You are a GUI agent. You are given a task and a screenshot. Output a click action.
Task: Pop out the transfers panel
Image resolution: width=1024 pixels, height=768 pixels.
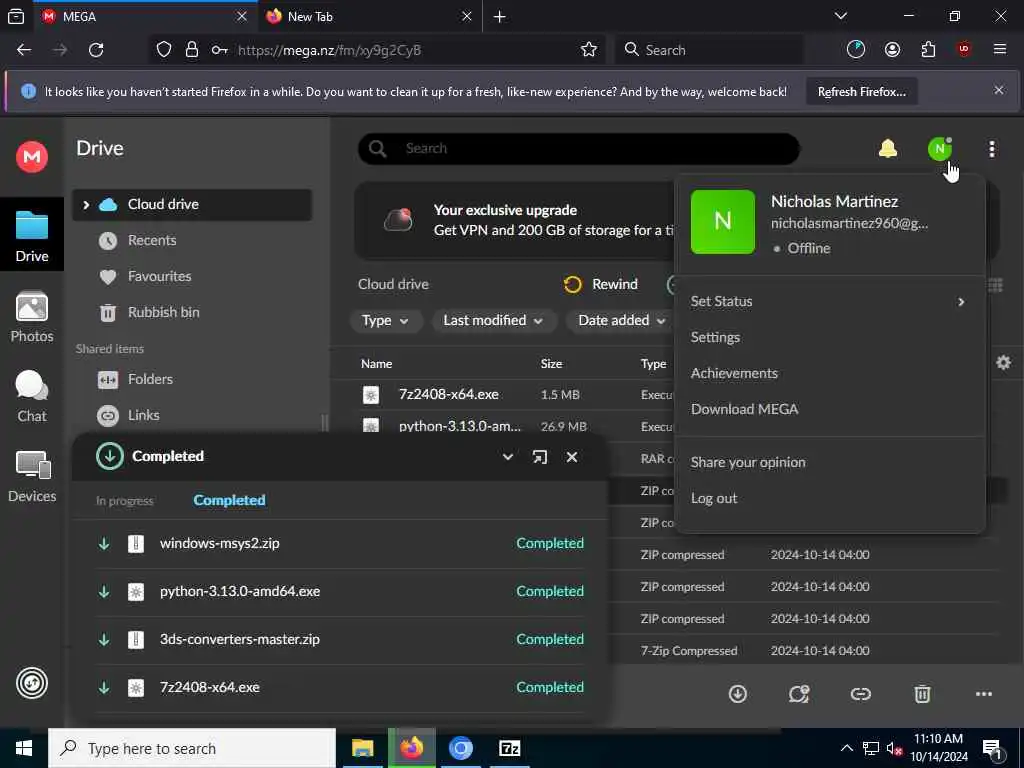(539, 457)
